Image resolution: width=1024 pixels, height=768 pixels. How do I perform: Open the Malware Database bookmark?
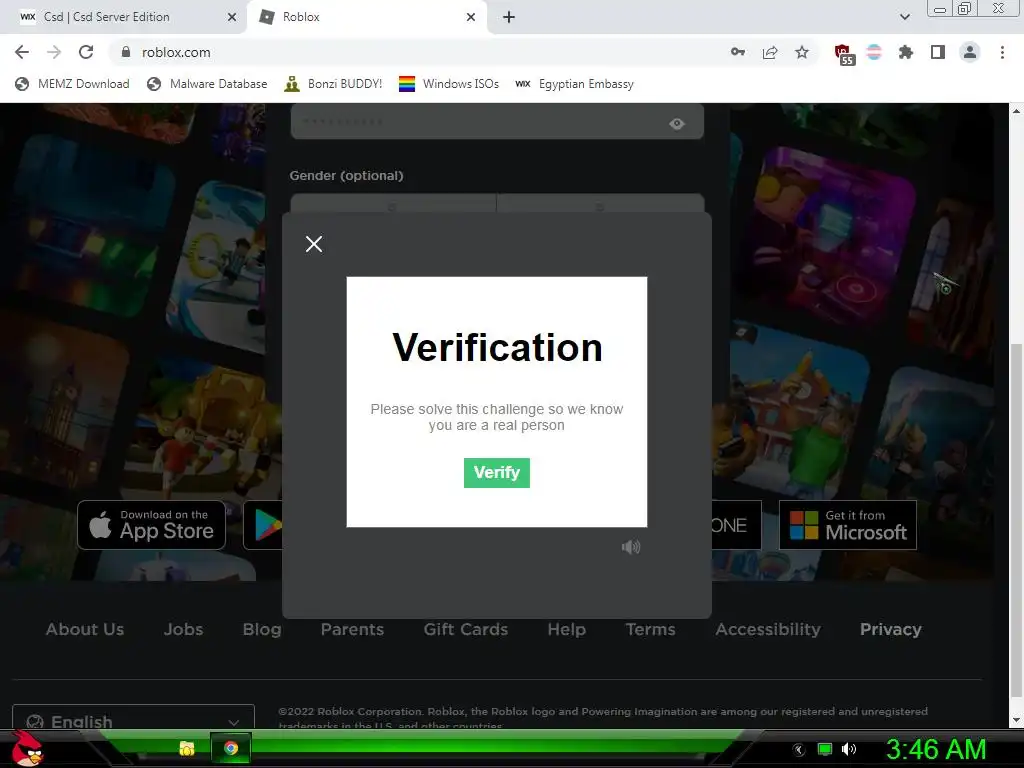pyautogui.click(x=208, y=84)
